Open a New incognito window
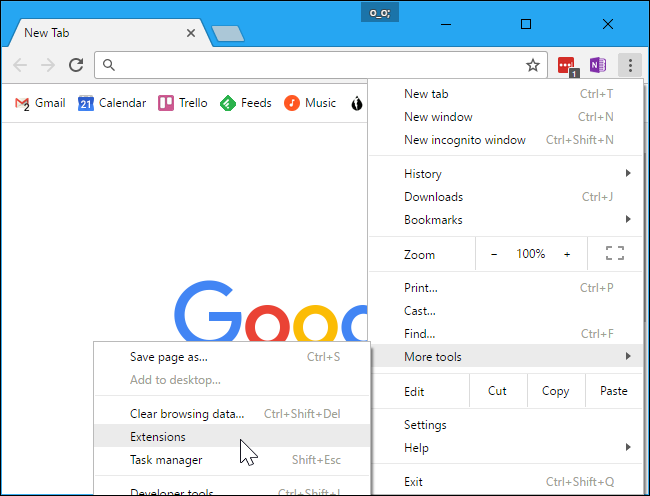The image size is (650, 496). click(506, 140)
